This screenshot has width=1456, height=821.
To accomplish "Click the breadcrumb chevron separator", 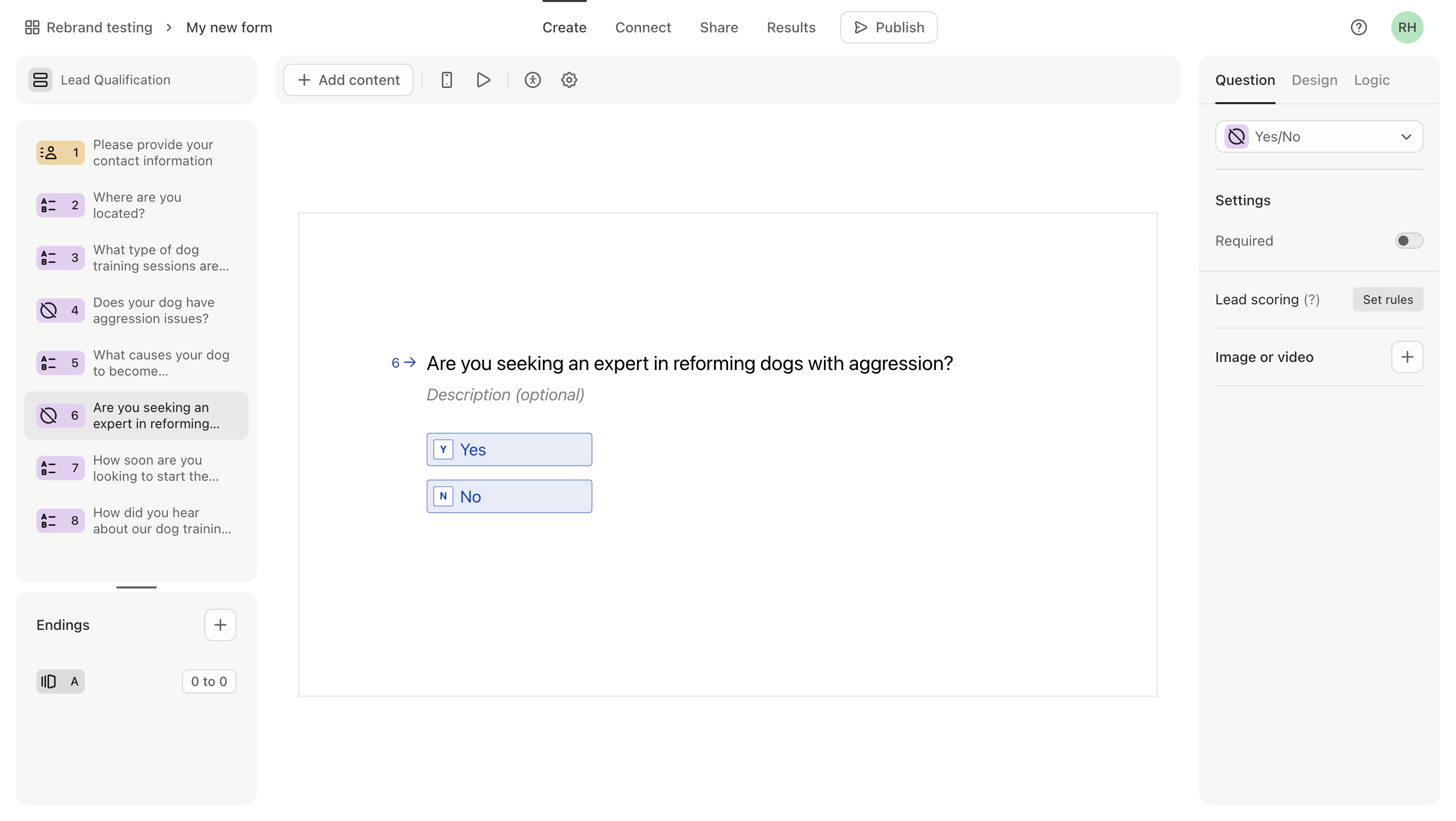I will point(169,27).
